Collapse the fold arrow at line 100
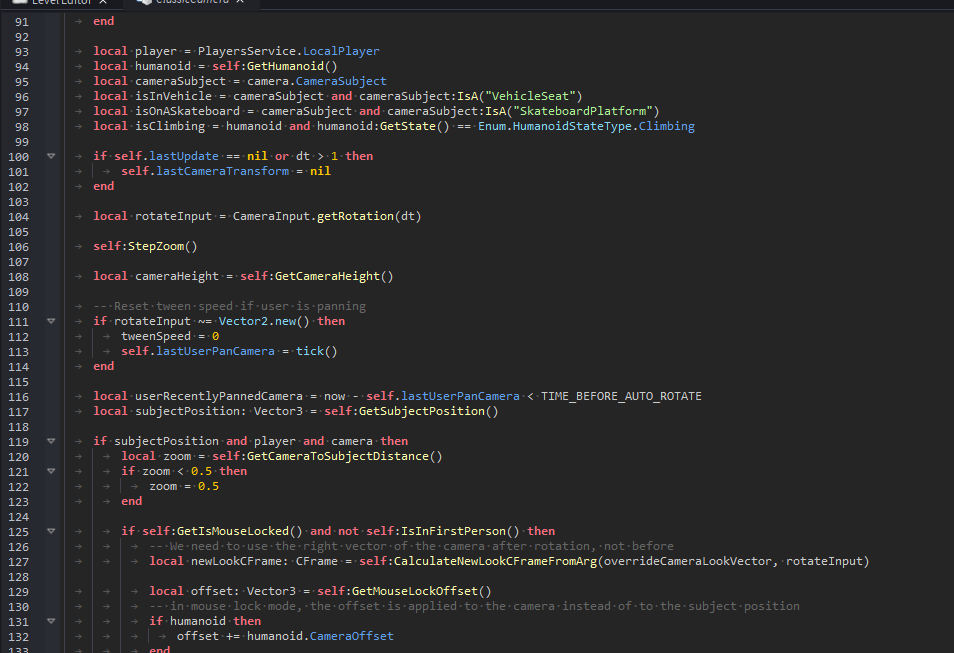The height and width of the screenshot is (653, 954). [x=51, y=156]
